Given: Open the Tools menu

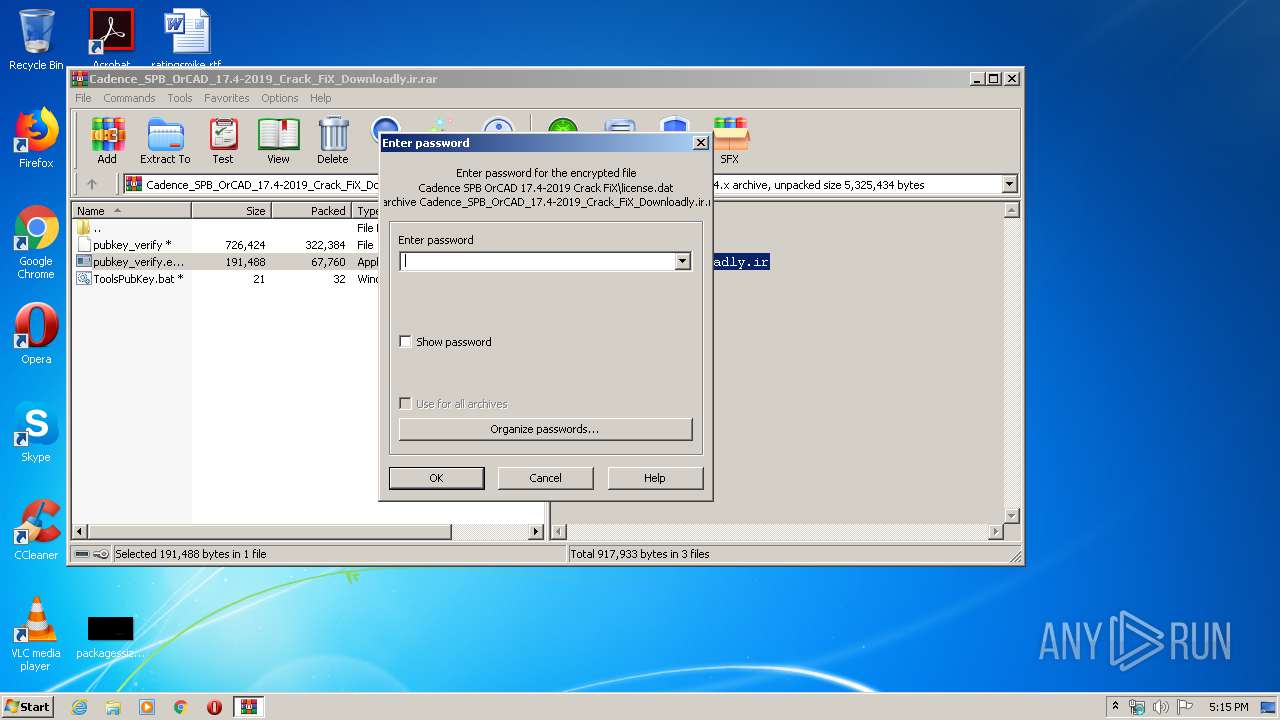Looking at the screenshot, I should pos(180,98).
